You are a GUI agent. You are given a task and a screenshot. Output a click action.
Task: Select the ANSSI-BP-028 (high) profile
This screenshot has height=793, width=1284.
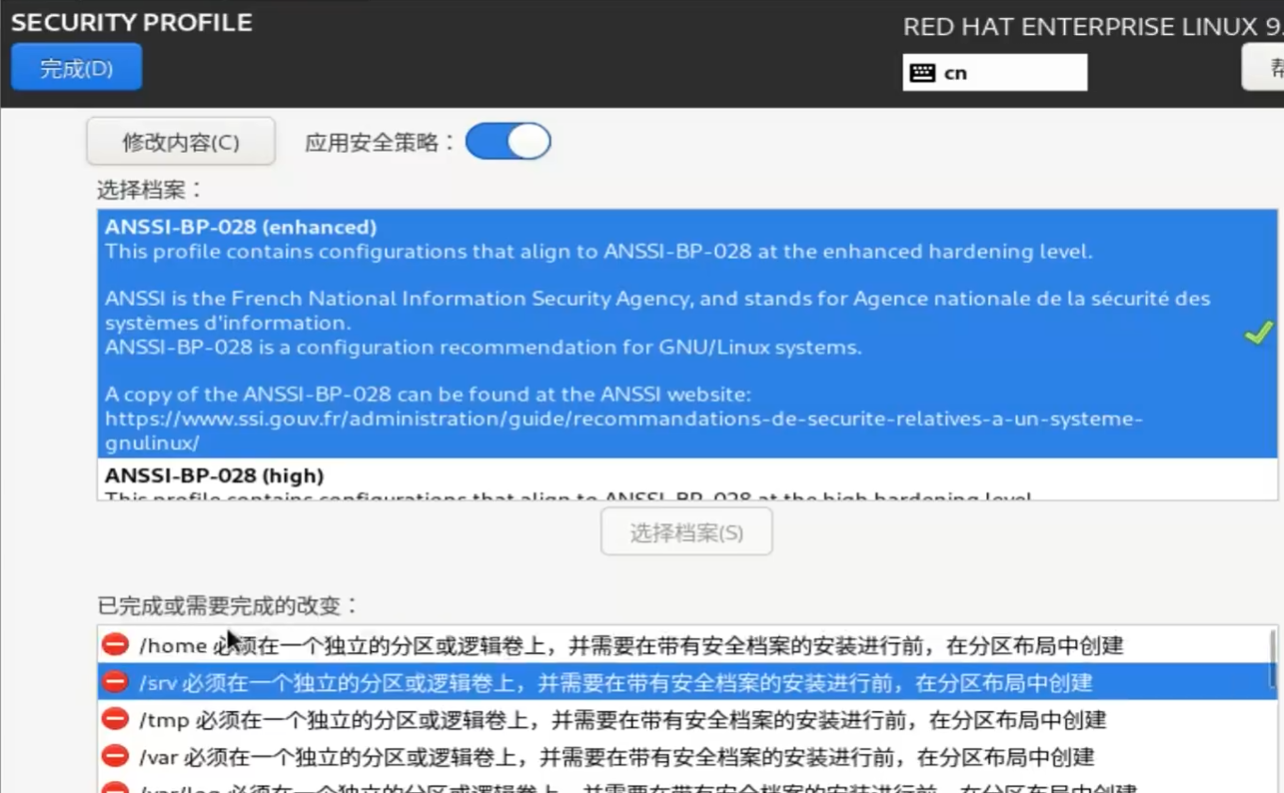214,476
